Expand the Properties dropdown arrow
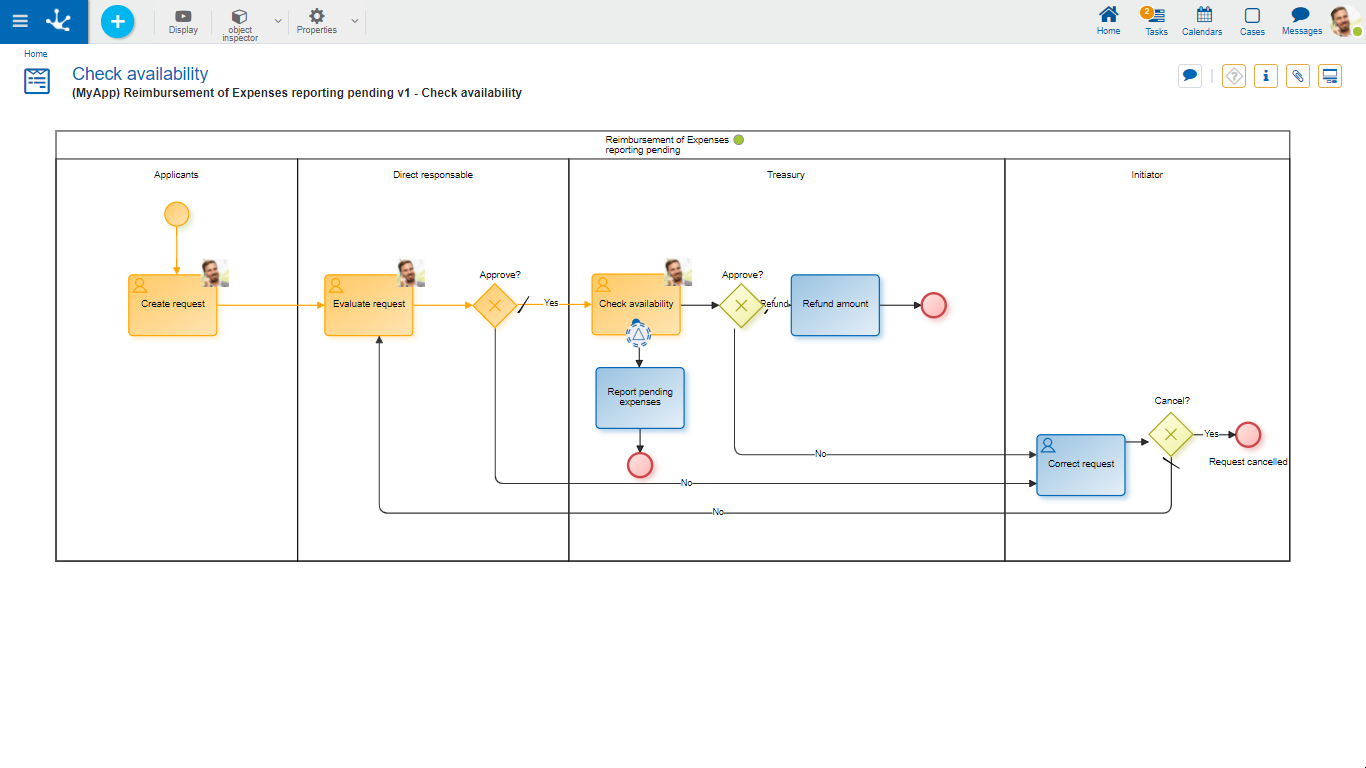The height and width of the screenshot is (768, 1366). 355,21
